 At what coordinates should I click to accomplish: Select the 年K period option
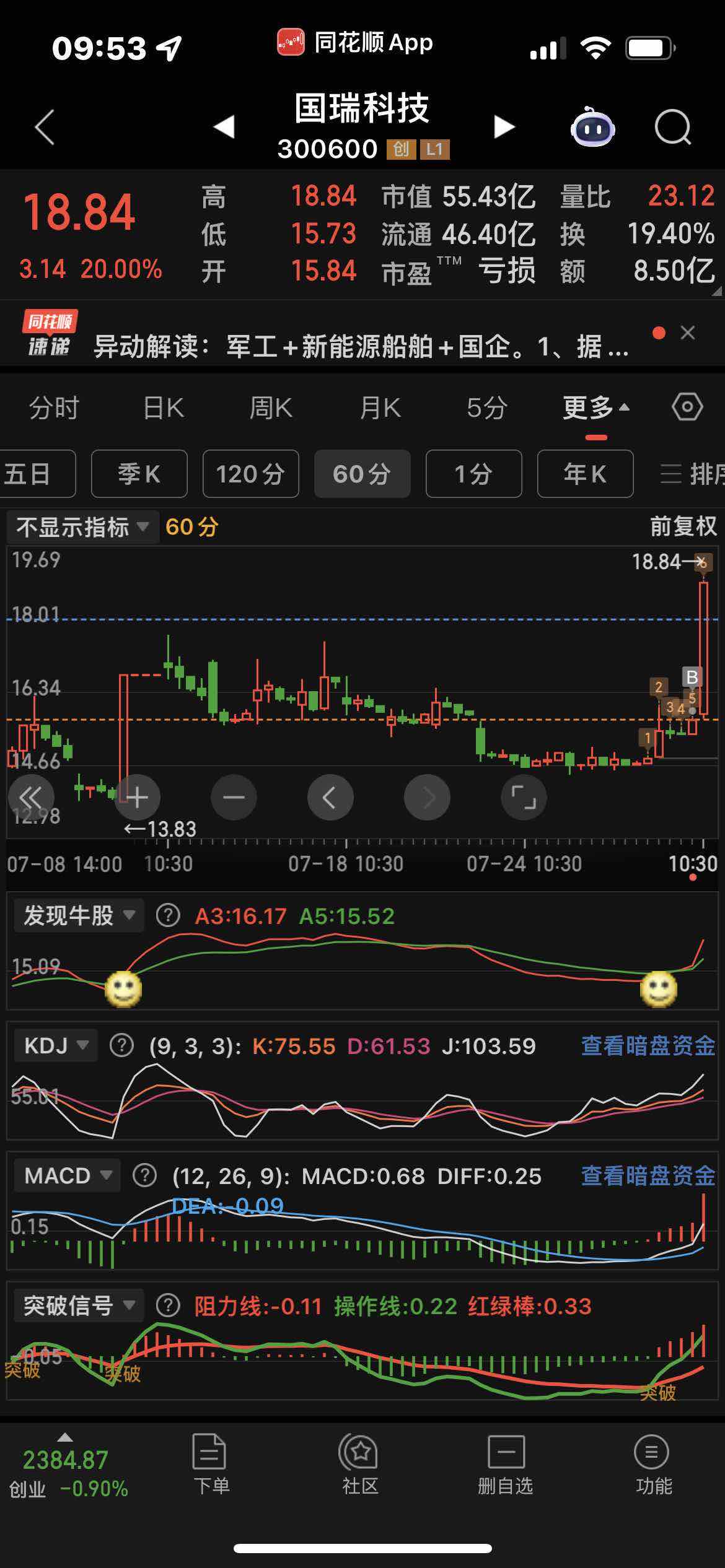click(x=586, y=474)
